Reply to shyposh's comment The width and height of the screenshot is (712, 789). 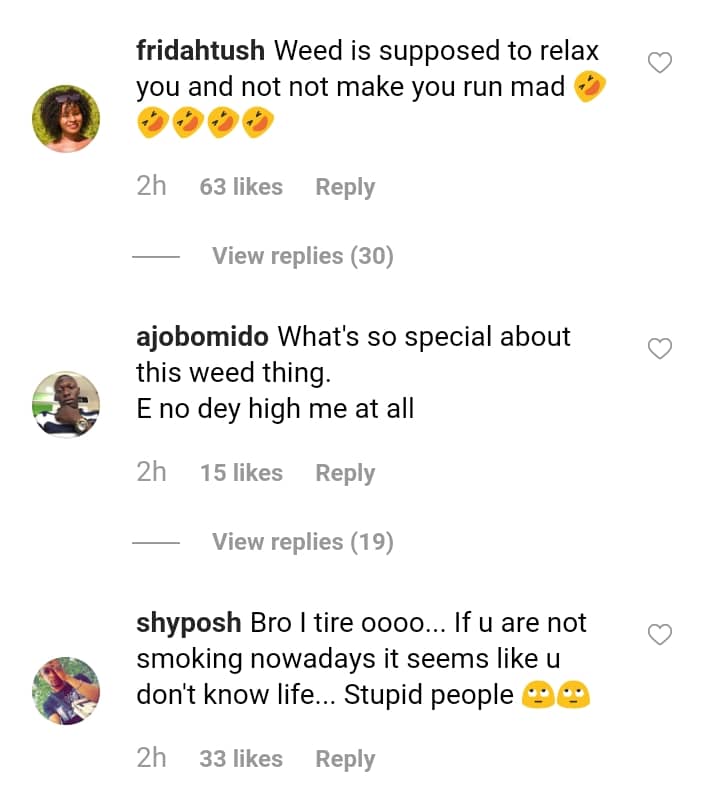click(x=345, y=759)
